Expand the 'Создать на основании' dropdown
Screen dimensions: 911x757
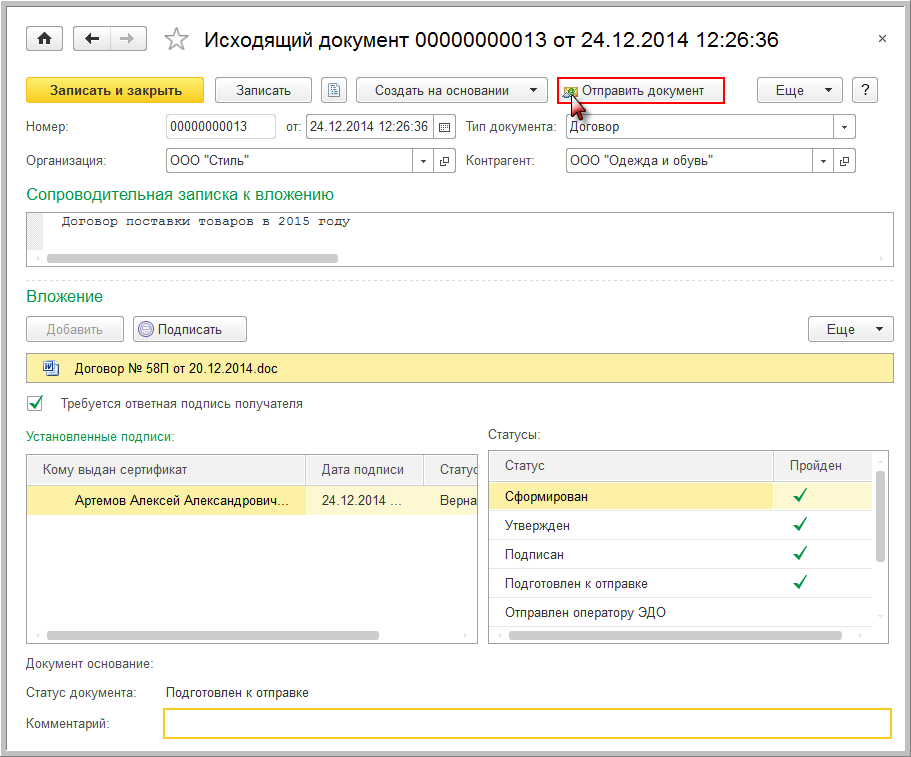click(533, 90)
